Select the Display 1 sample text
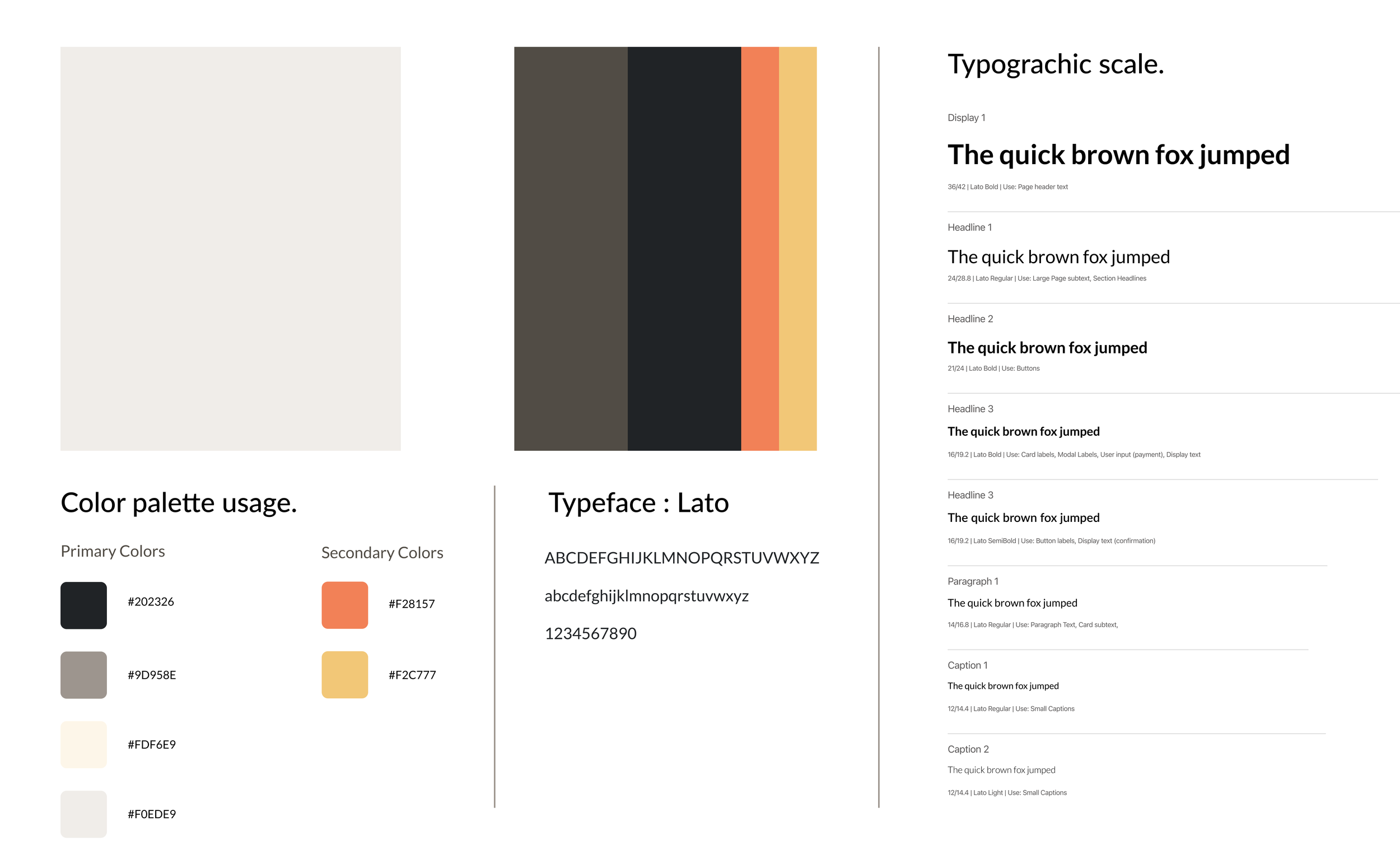The width and height of the screenshot is (1400, 863). click(x=1118, y=155)
